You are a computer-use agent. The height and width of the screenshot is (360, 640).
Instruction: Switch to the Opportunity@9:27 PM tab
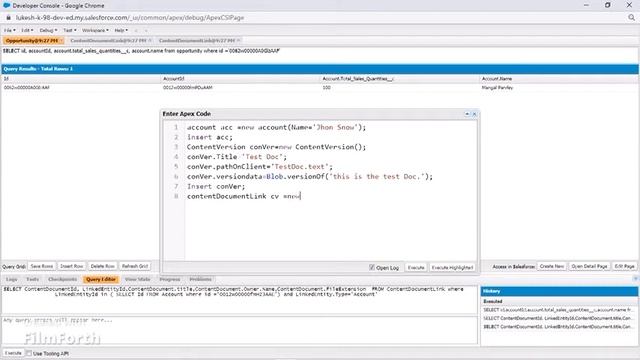(32, 40)
